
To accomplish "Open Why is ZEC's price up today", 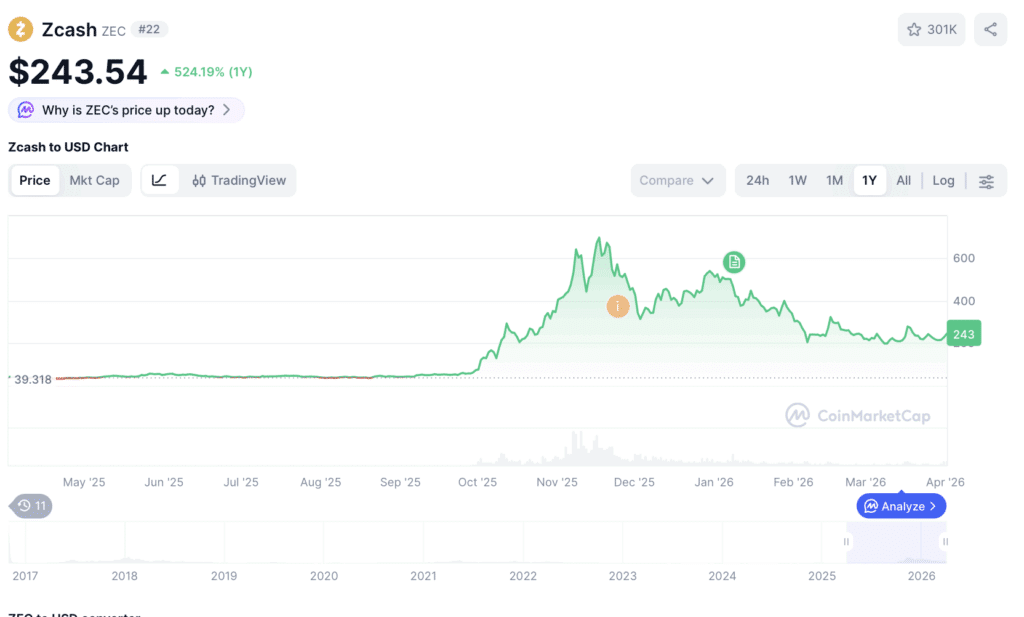I will tap(126, 110).
